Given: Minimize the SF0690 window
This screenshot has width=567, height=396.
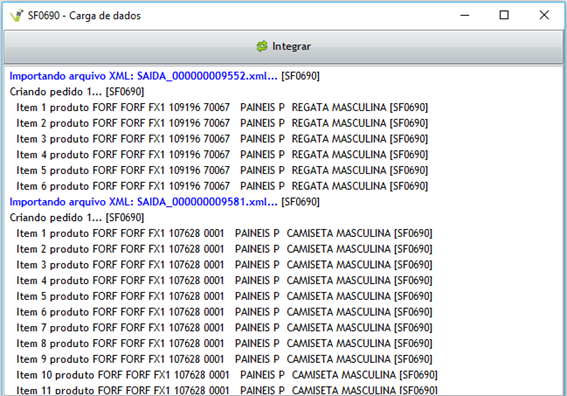Looking at the screenshot, I should (465, 15).
